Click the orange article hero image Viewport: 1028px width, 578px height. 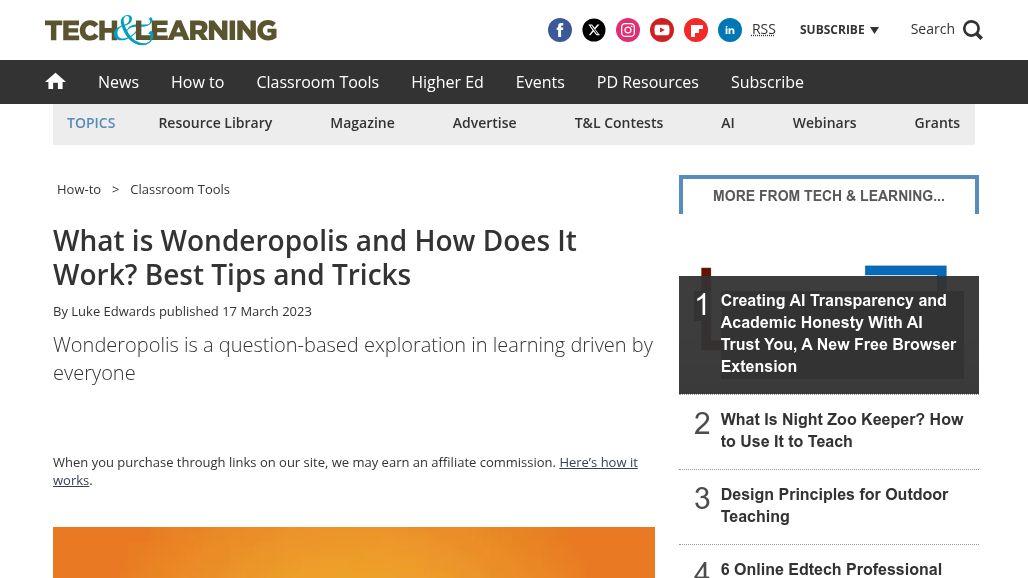354,552
